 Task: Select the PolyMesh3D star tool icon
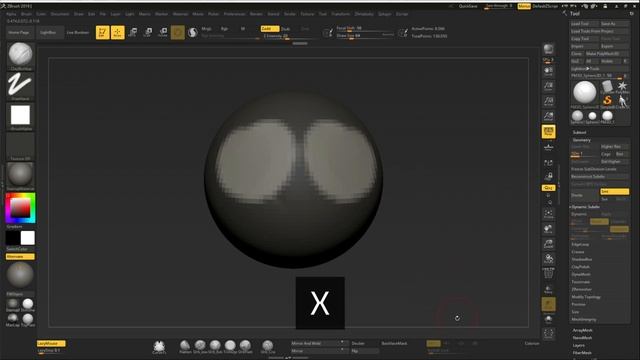(622, 87)
